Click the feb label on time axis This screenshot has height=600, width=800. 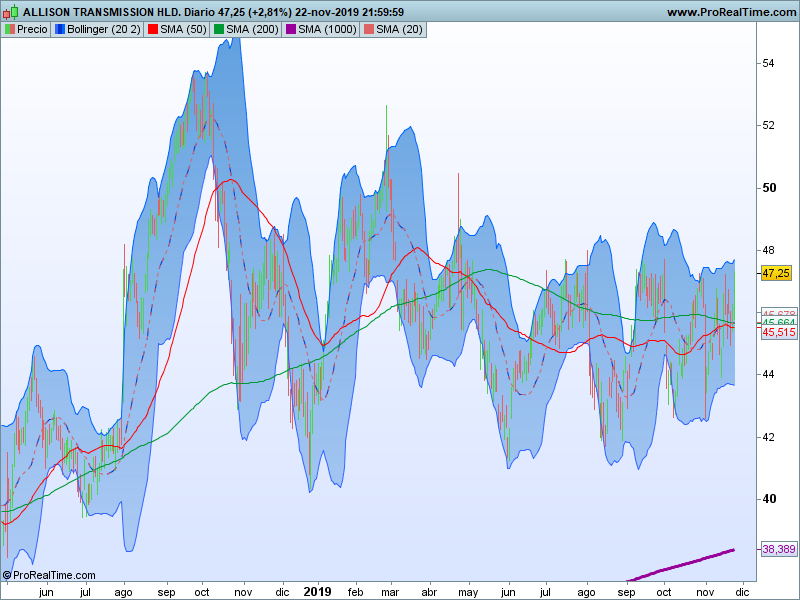(356, 592)
